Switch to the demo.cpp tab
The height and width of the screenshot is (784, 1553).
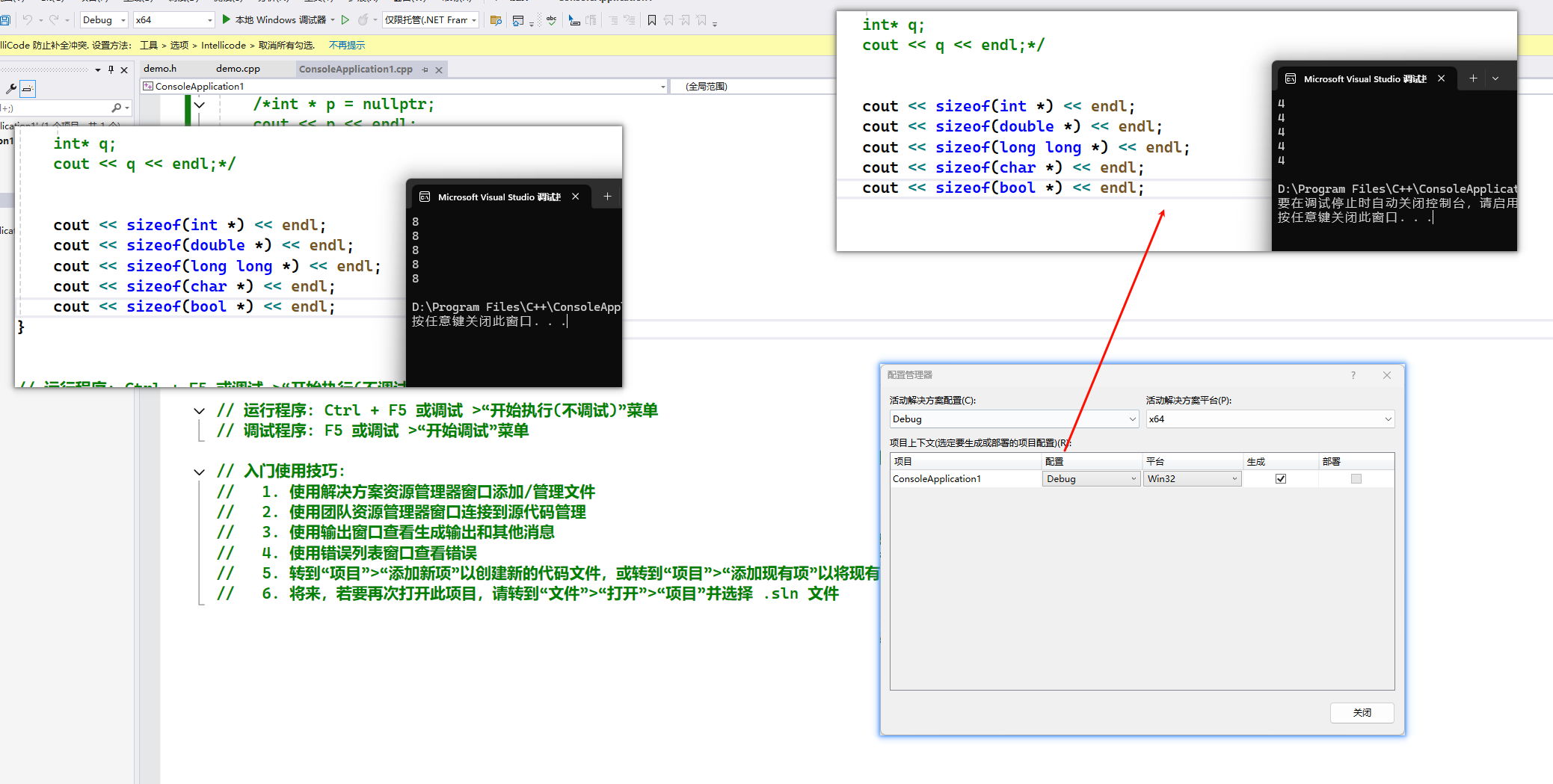[x=238, y=69]
